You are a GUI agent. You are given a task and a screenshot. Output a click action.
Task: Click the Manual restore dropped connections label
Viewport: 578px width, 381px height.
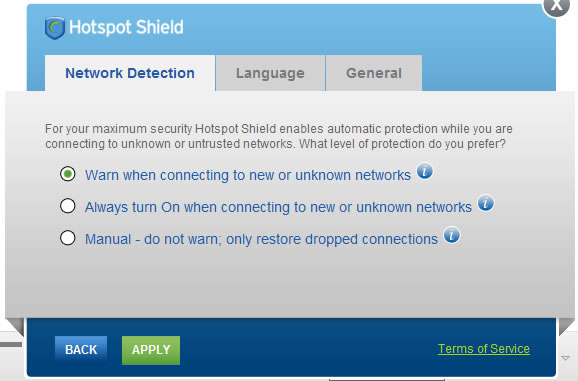pos(261,239)
